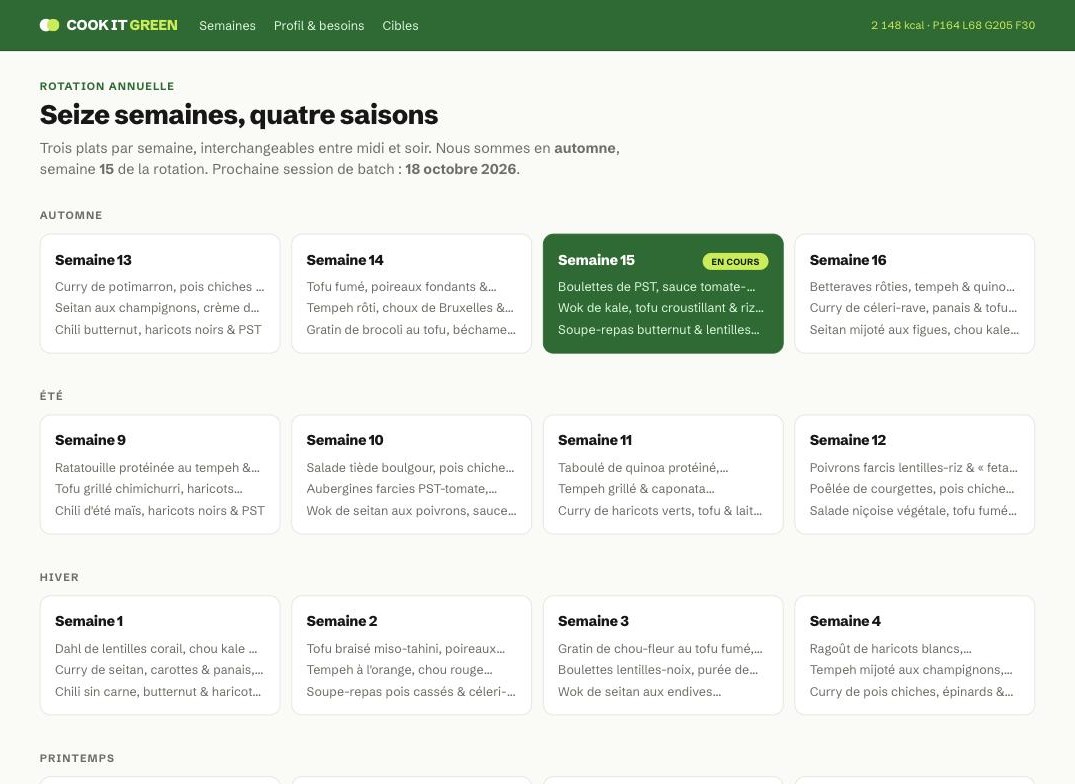Image resolution: width=1075 pixels, height=784 pixels.
Task: Click 'Gratin de brocoli au tofu' dish
Action: 411,330
